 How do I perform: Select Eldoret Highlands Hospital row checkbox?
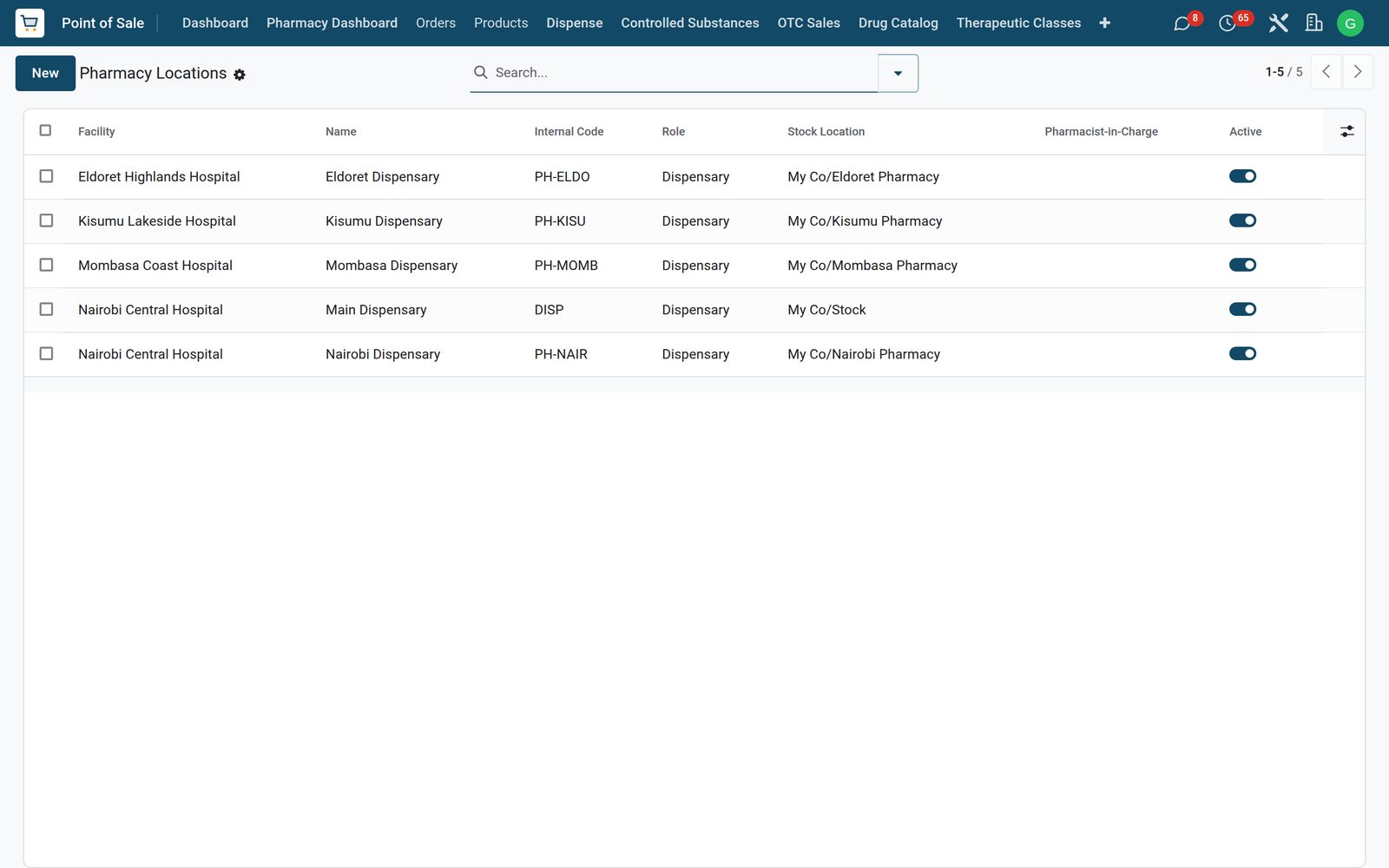46,176
